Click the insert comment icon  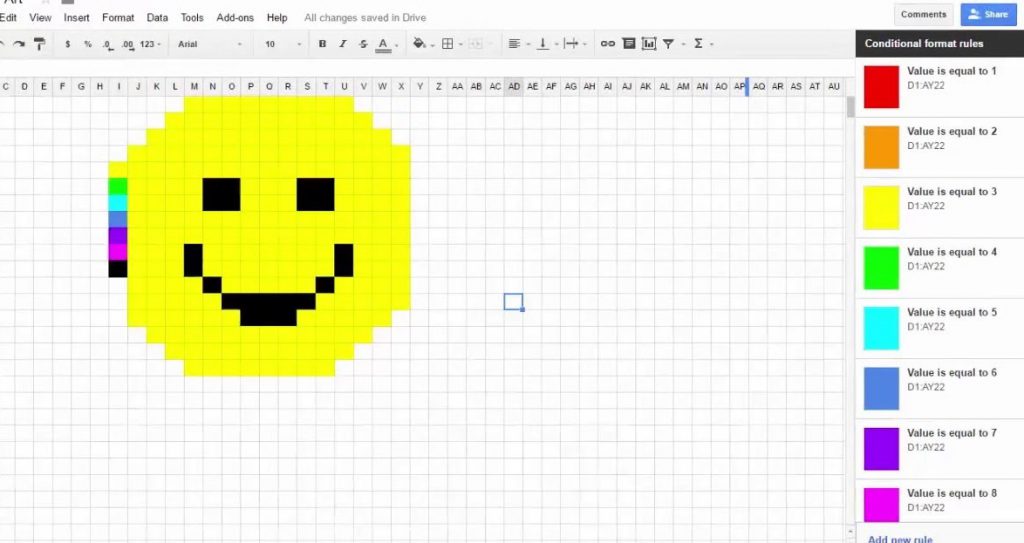629,44
